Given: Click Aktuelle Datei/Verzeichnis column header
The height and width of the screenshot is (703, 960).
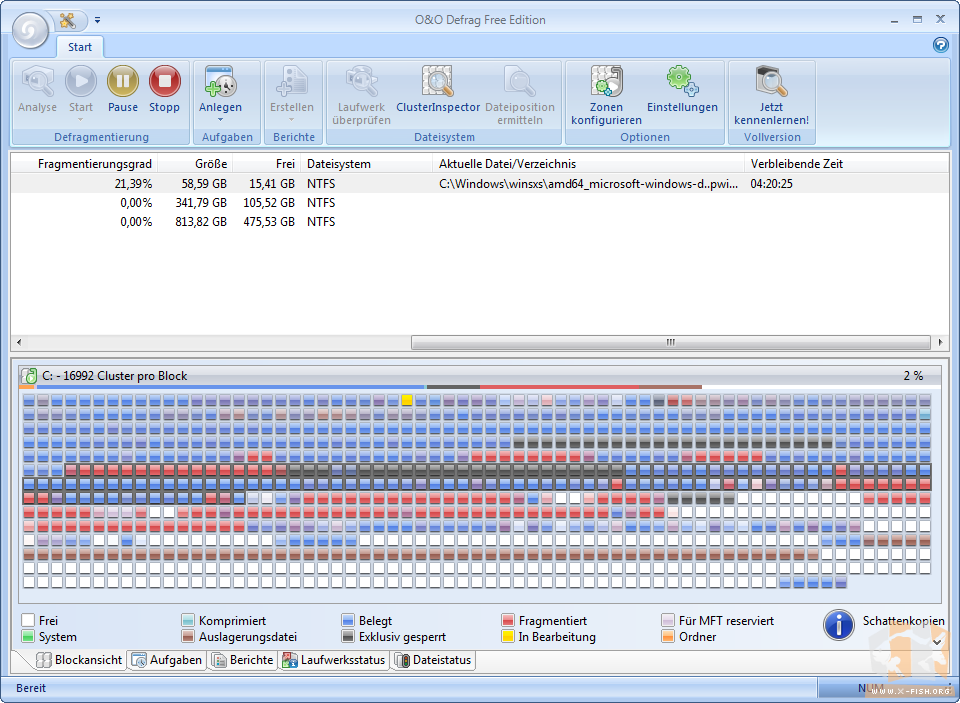Looking at the screenshot, I should click(588, 164).
